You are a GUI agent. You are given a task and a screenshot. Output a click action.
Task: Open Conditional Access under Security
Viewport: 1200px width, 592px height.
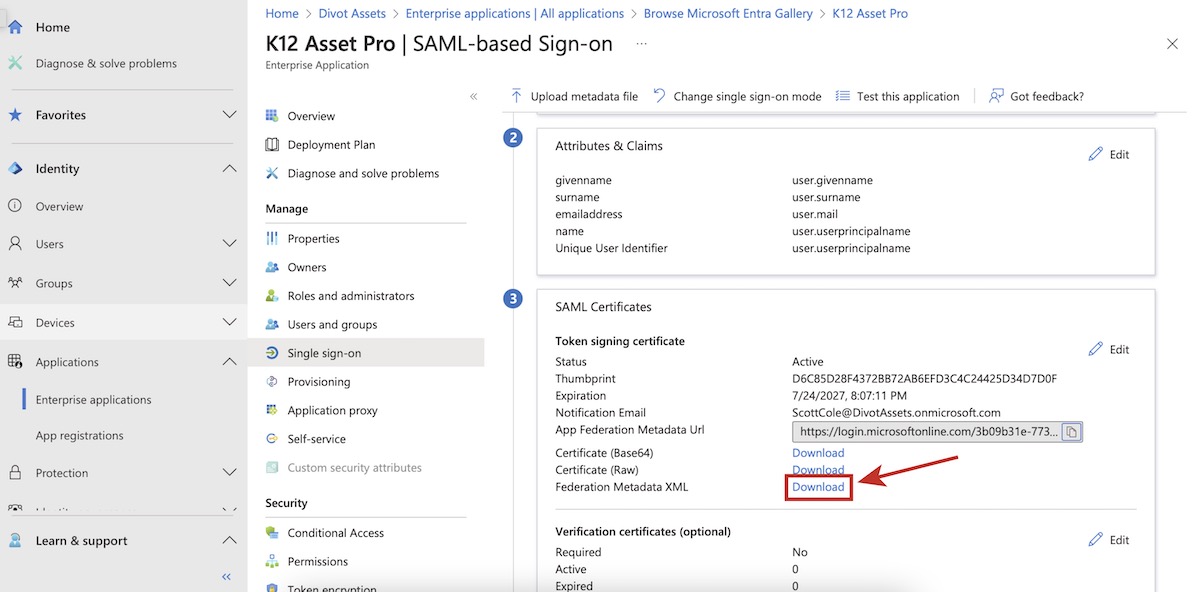pyautogui.click(x=335, y=533)
